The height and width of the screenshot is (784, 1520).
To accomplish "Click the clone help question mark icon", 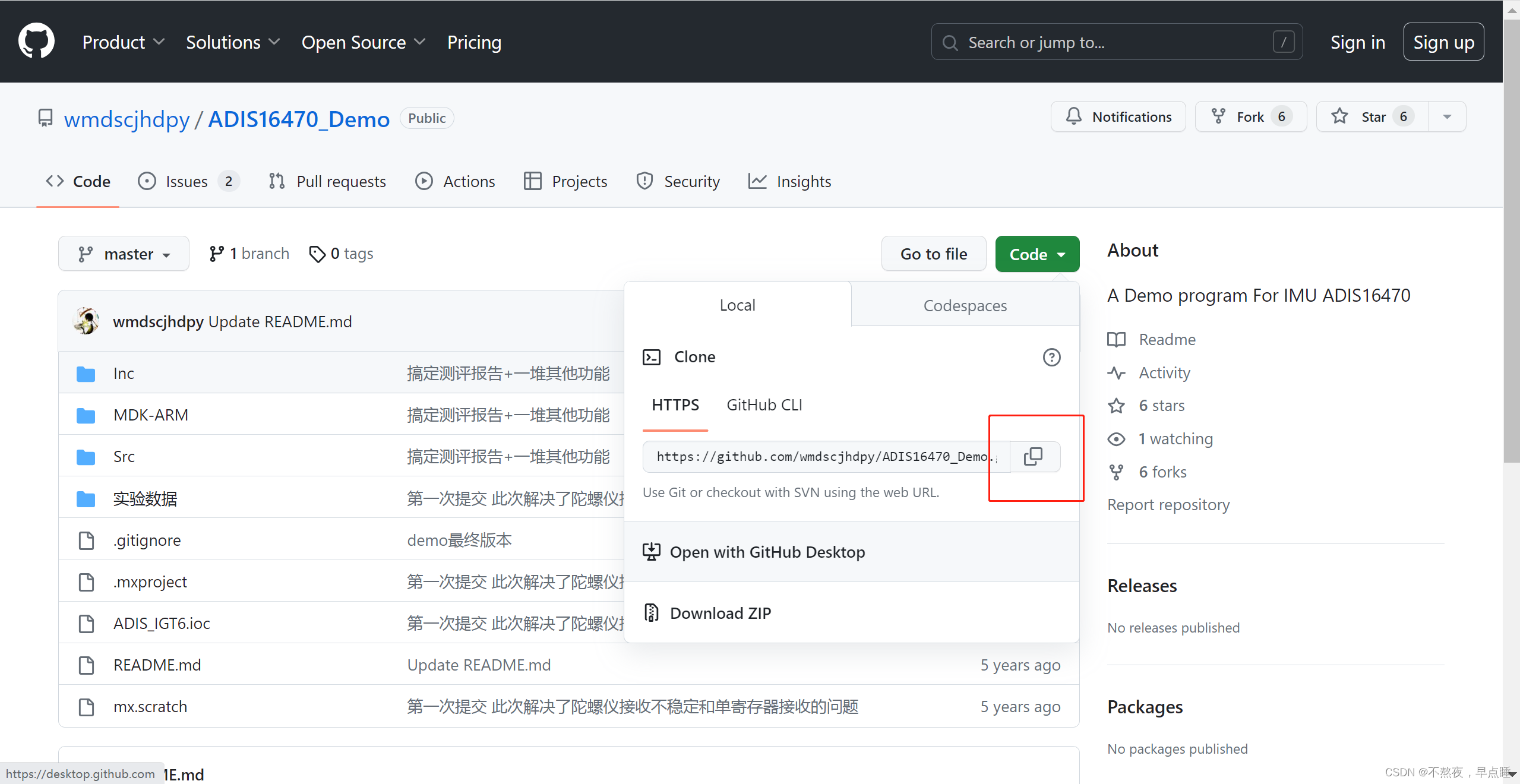I will click(1051, 357).
